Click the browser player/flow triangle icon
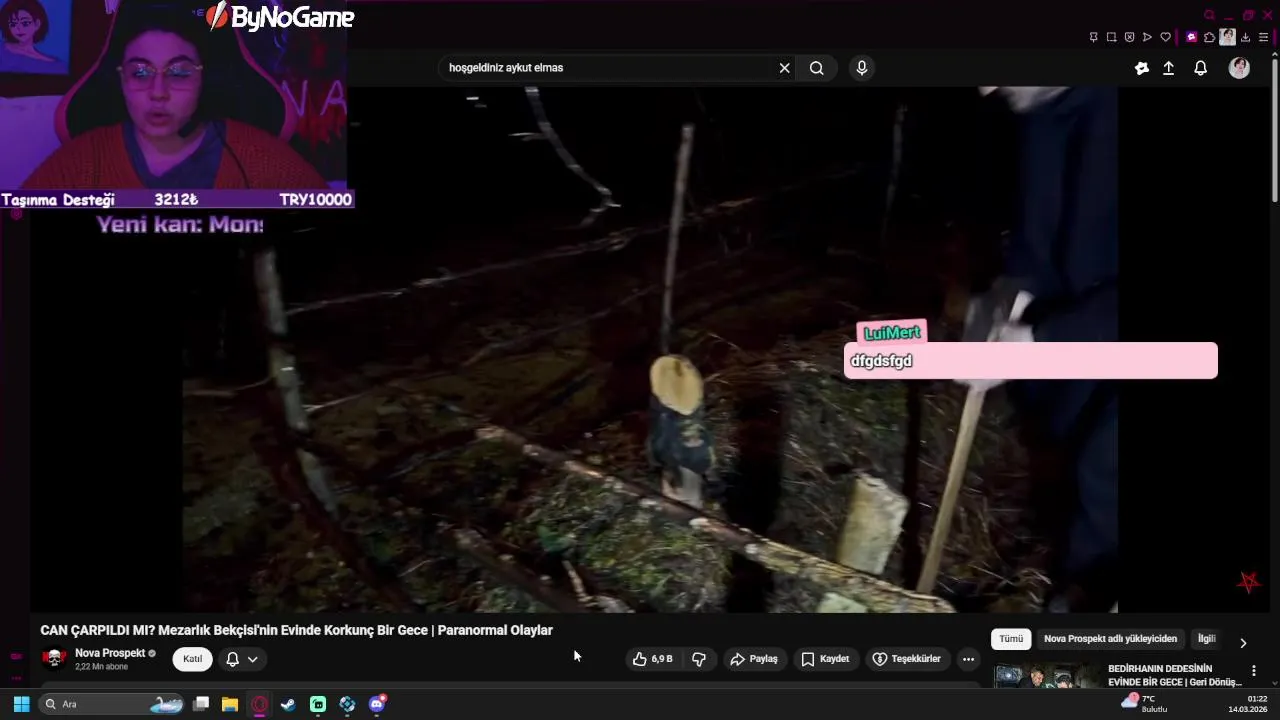Viewport: 1280px width, 720px height. tap(1147, 37)
